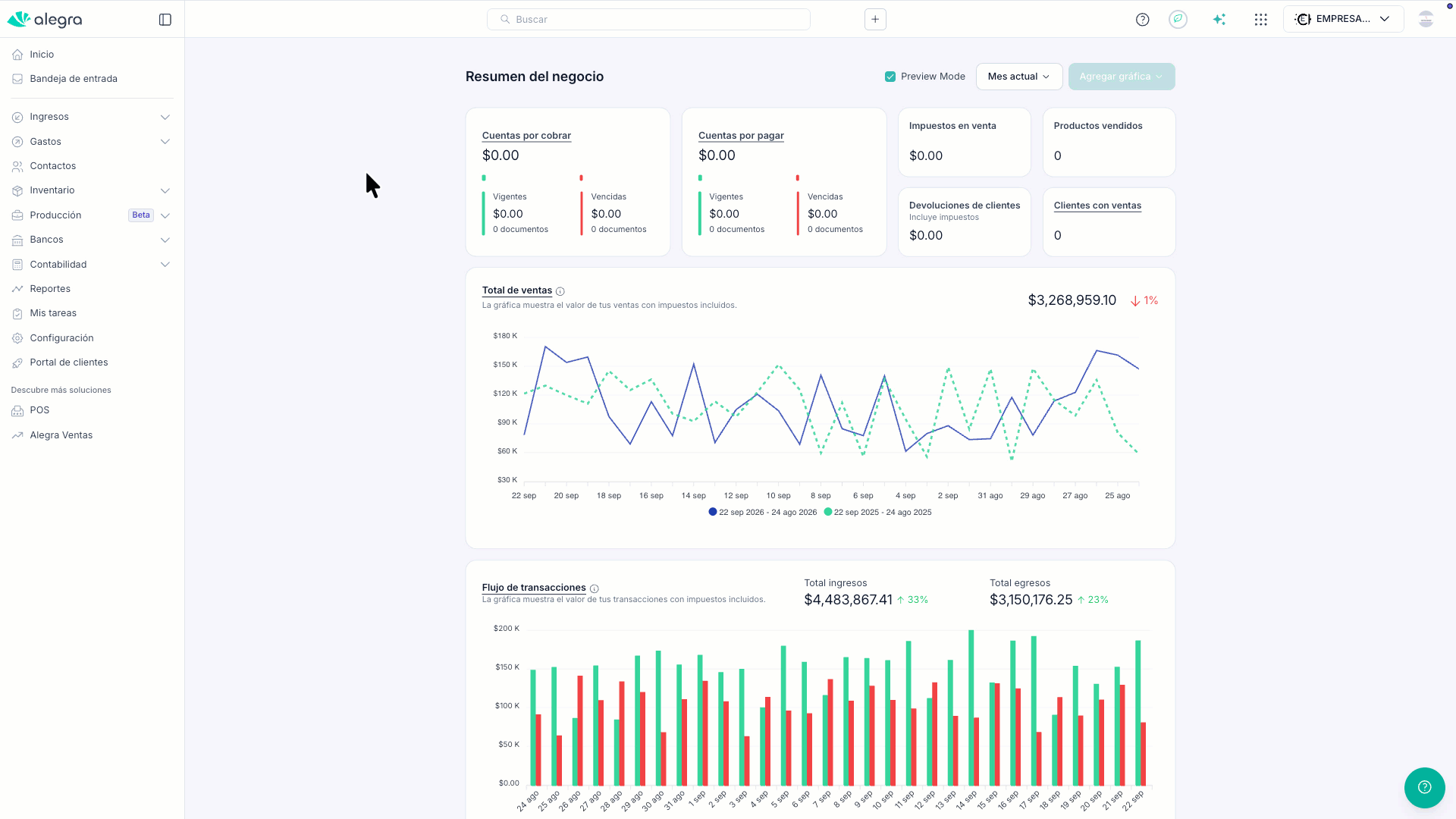Open the AI sparkle assistant icon
Viewport: 1456px width, 819px height.
(1219, 20)
